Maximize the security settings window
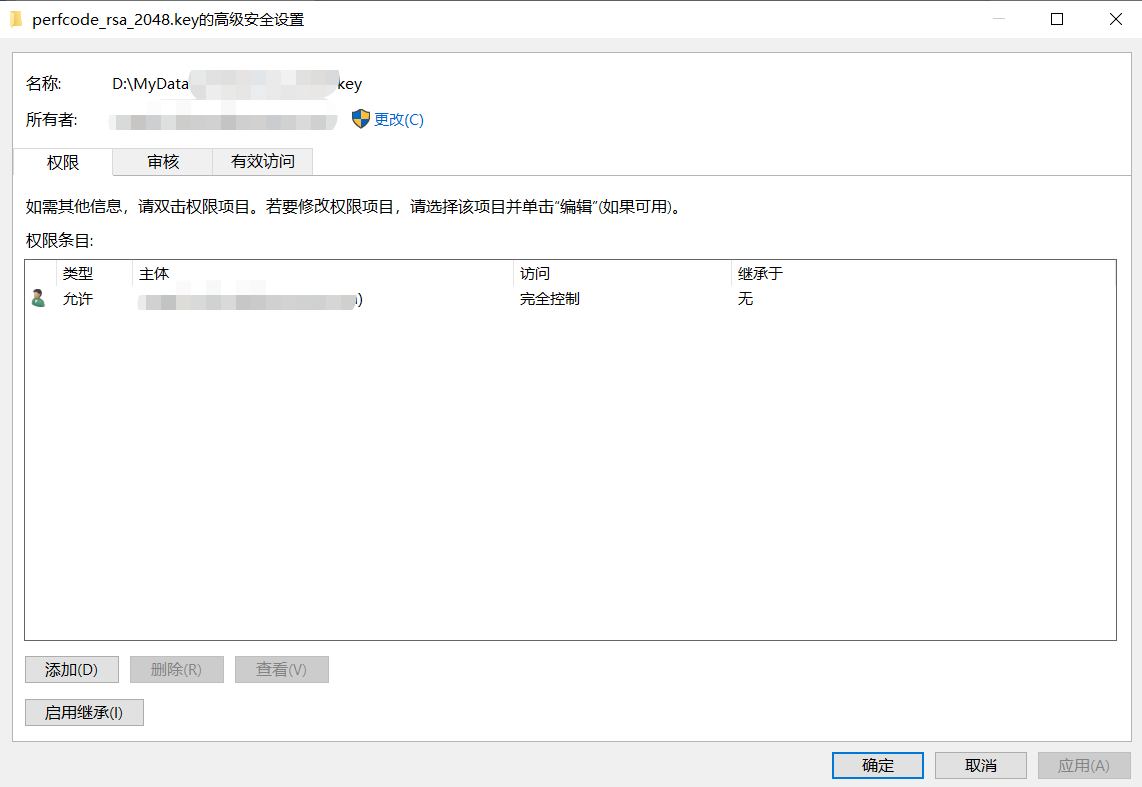This screenshot has height=787, width=1142. tap(1057, 20)
